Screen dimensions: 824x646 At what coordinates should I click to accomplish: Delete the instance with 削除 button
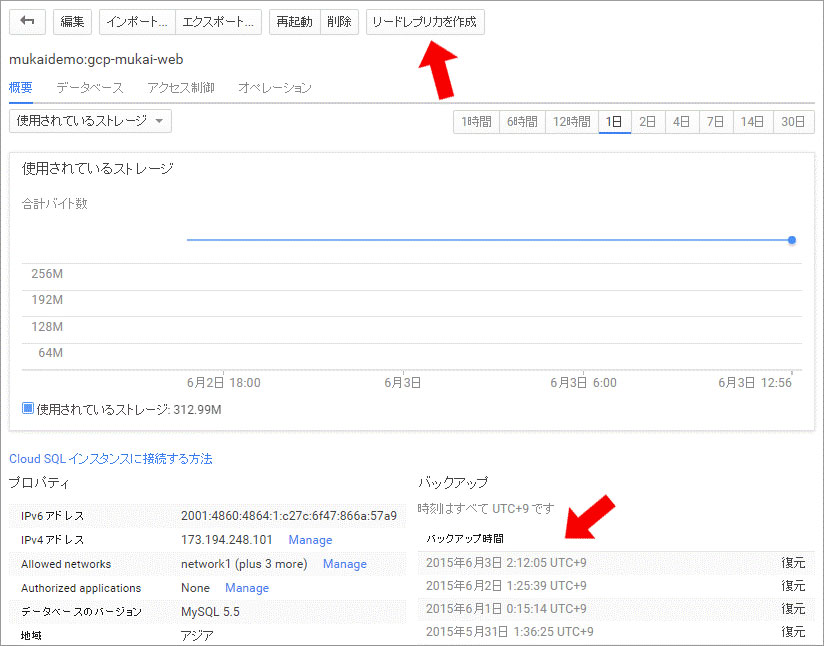tap(339, 22)
